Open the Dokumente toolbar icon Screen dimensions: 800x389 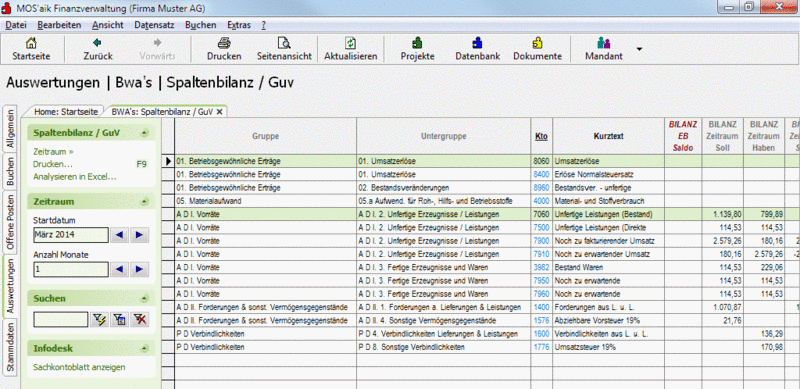point(537,43)
